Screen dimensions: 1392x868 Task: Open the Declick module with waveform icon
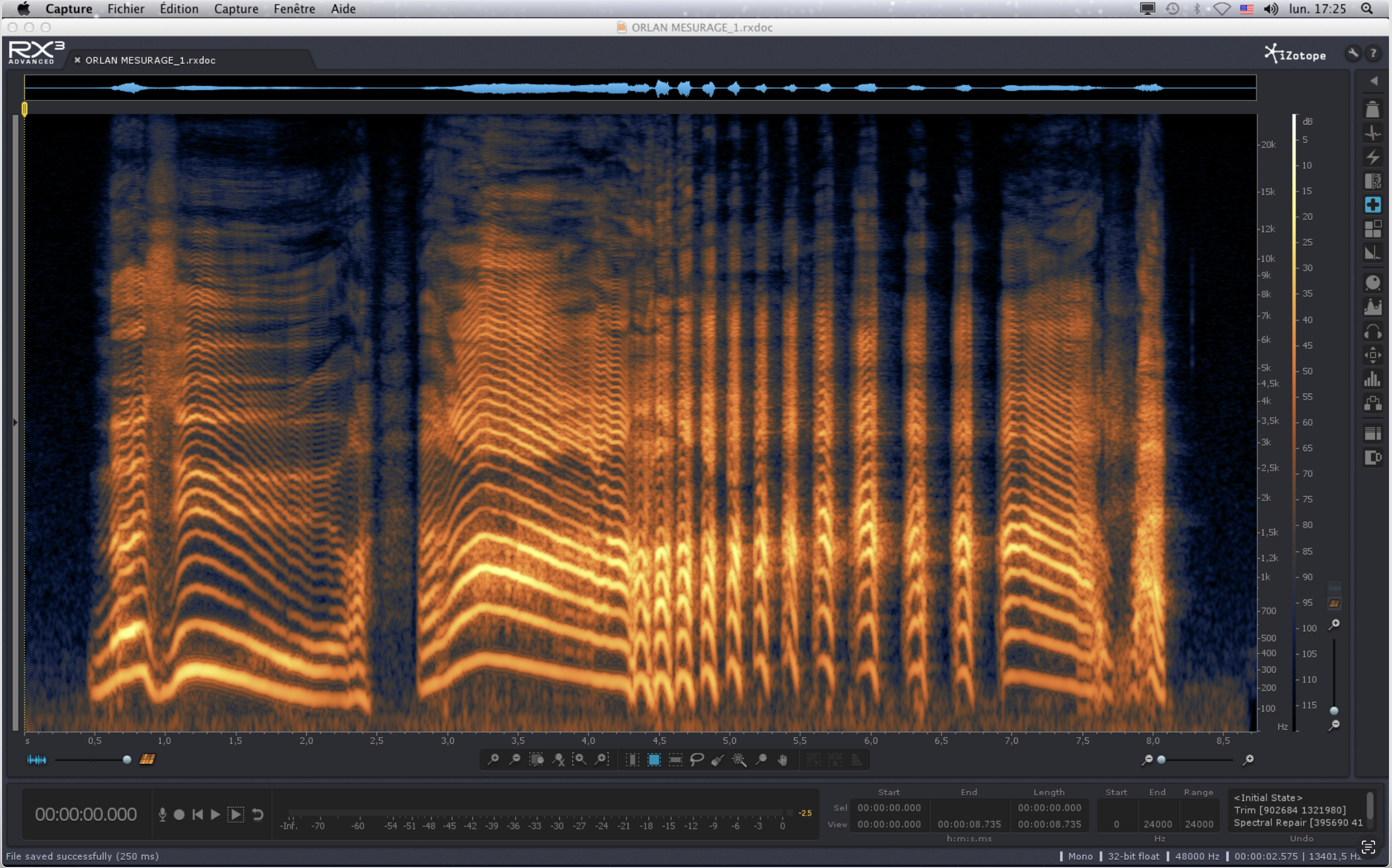coord(1372,133)
